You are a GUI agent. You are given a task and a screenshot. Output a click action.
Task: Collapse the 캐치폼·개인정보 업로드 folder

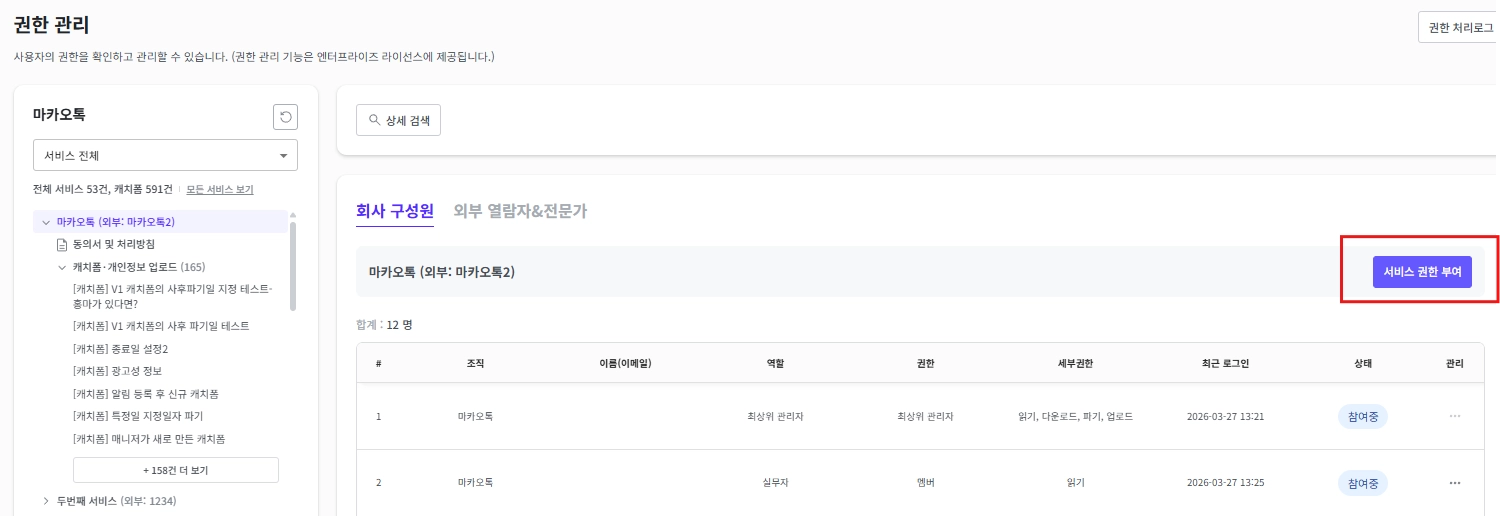tap(62, 267)
